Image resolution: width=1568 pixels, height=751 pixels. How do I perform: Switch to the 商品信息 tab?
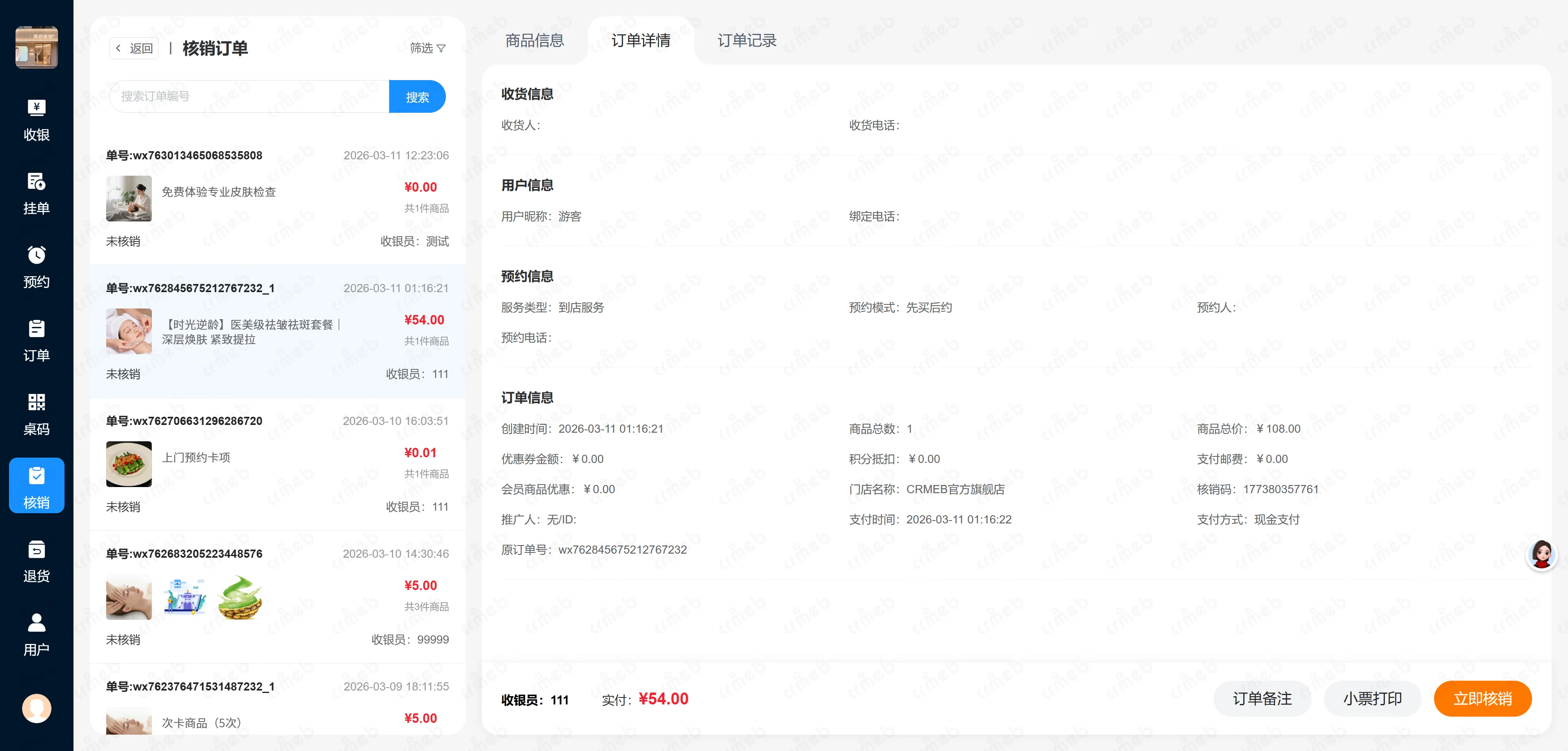(535, 41)
